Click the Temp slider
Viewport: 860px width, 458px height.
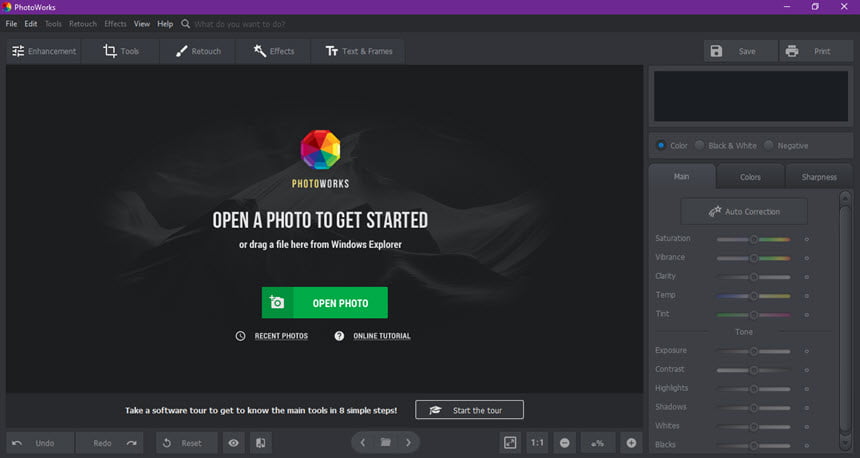(x=754, y=296)
